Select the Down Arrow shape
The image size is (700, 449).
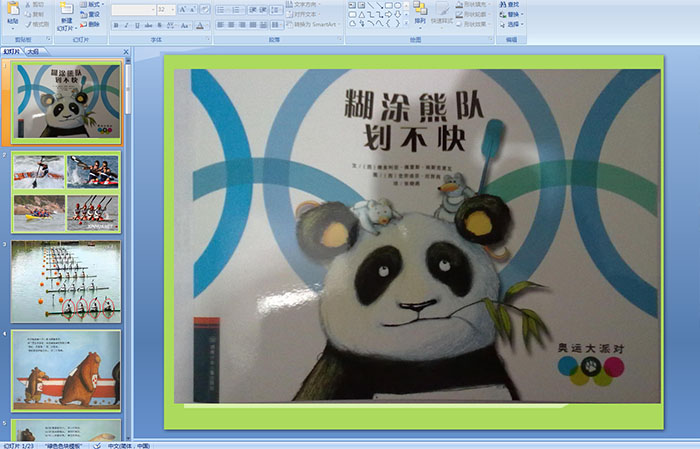point(397,14)
